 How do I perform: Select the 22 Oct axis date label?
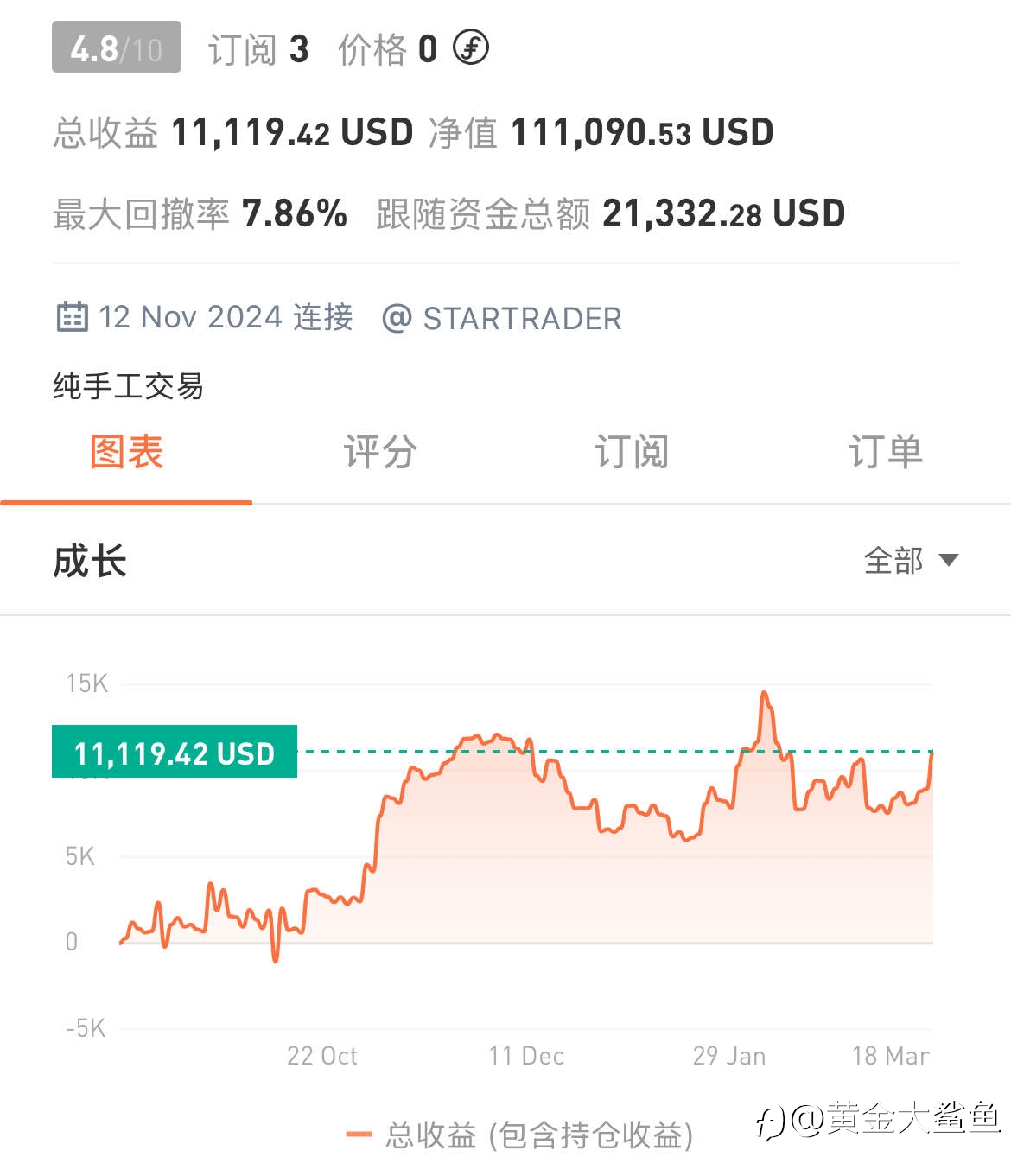point(322,1056)
